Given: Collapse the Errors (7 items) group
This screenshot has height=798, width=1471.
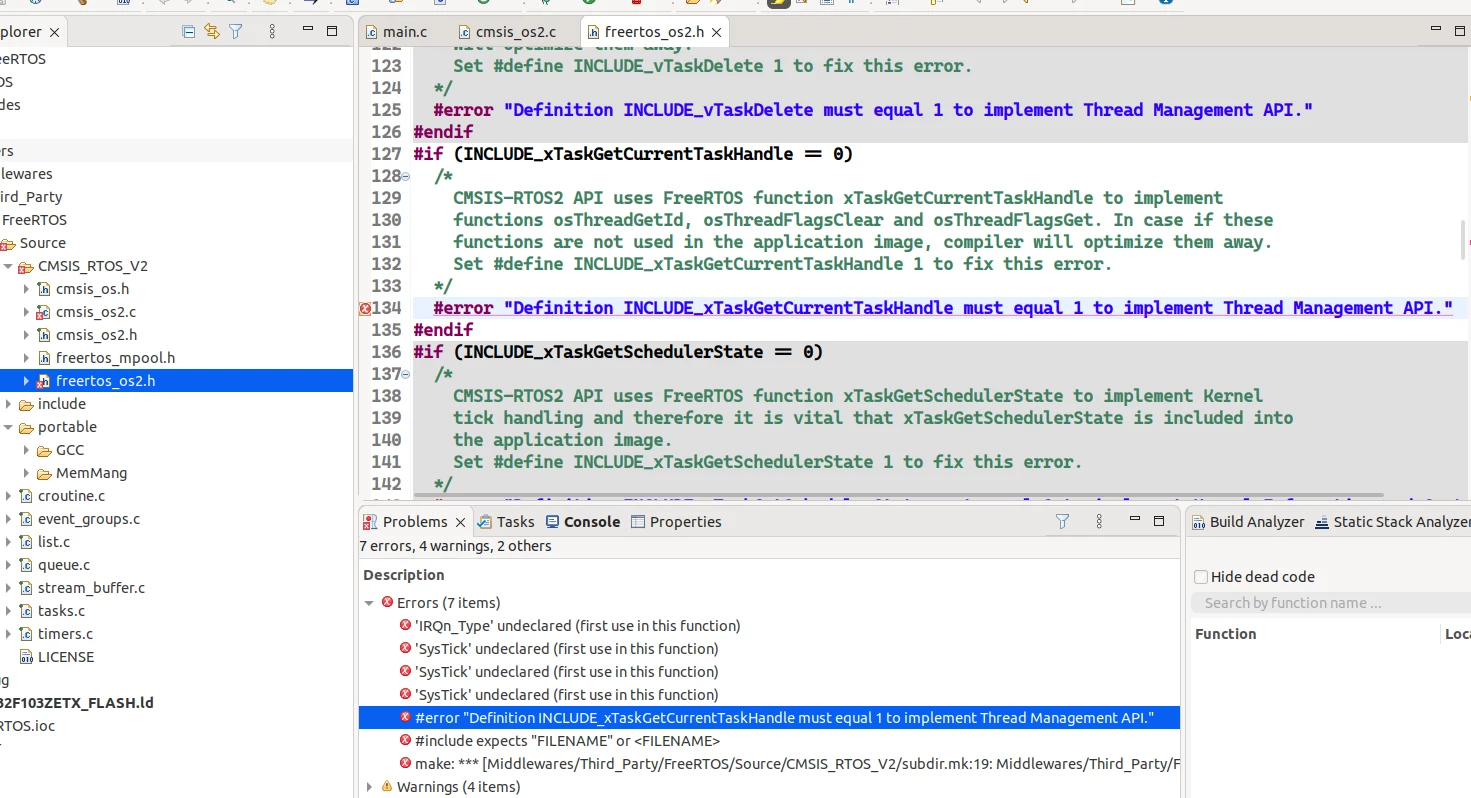Looking at the screenshot, I should pyautogui.click(x=370, y=603).
